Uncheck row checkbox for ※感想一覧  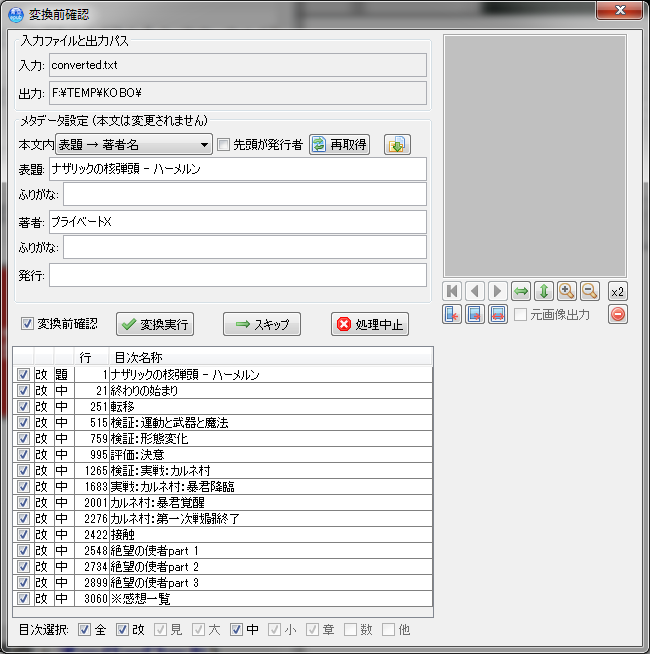coord(23,599)
